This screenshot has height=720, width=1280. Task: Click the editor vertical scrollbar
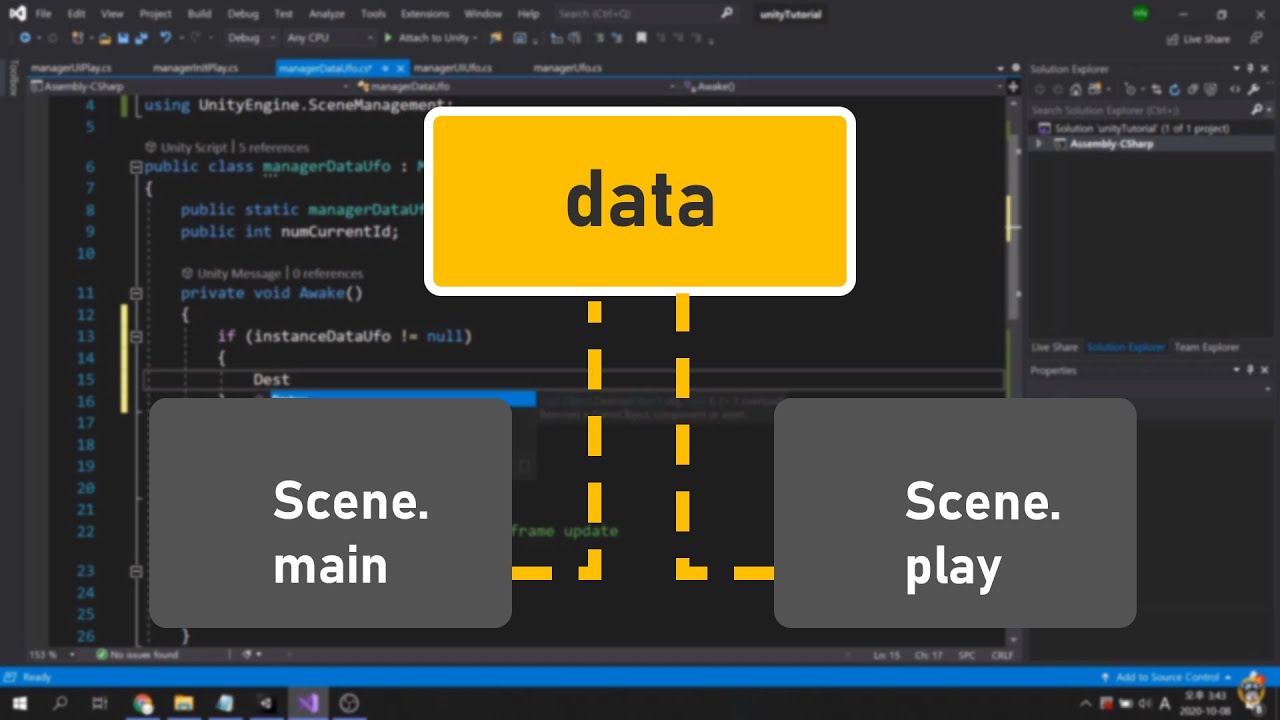1013,370
